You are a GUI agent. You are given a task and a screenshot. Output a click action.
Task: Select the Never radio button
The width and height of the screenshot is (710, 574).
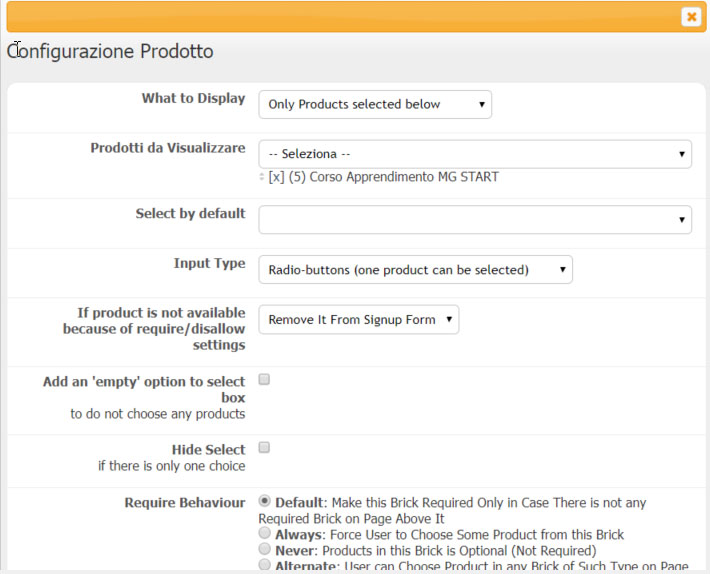(265, 549)
